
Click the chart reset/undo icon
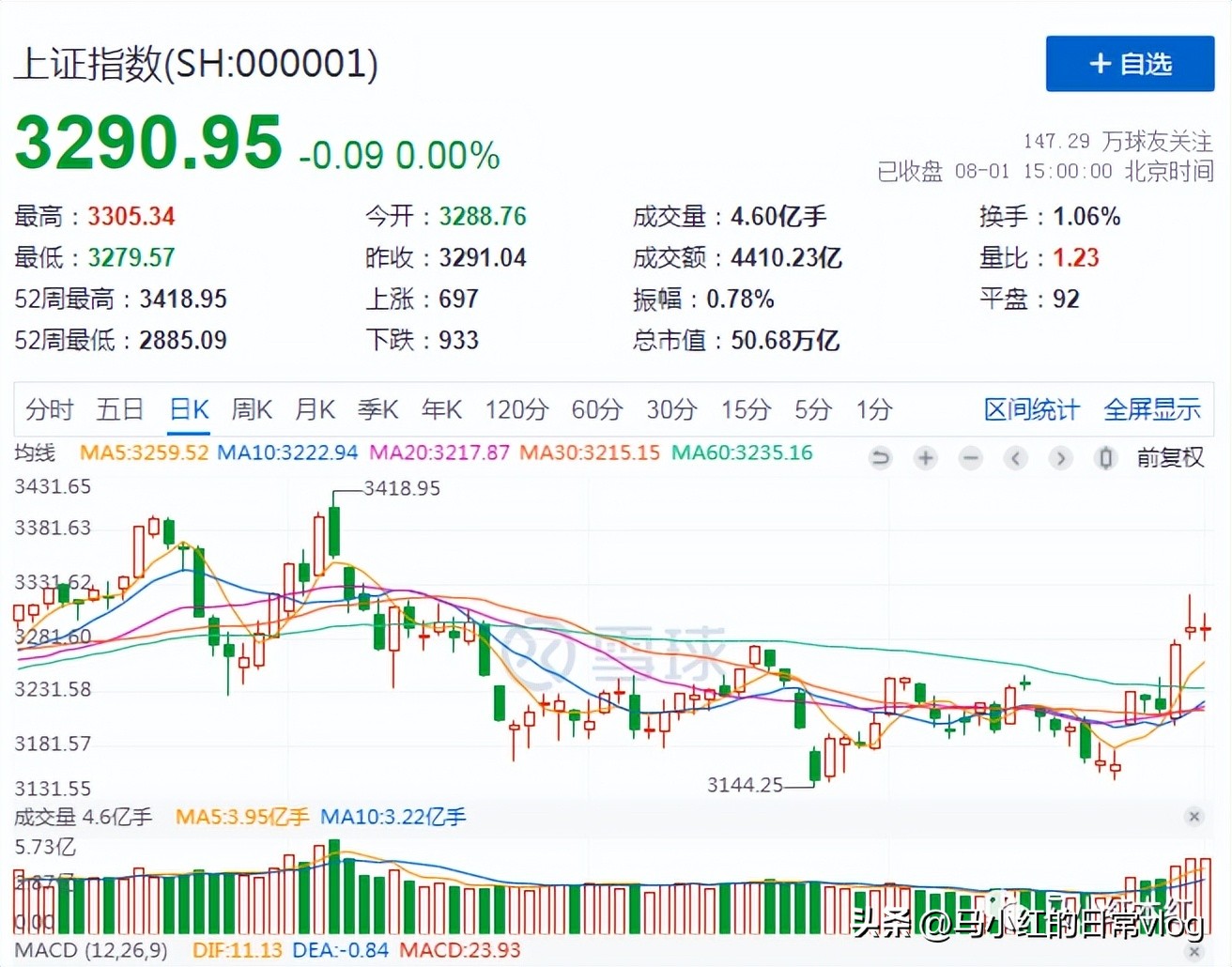coord(880,458)
